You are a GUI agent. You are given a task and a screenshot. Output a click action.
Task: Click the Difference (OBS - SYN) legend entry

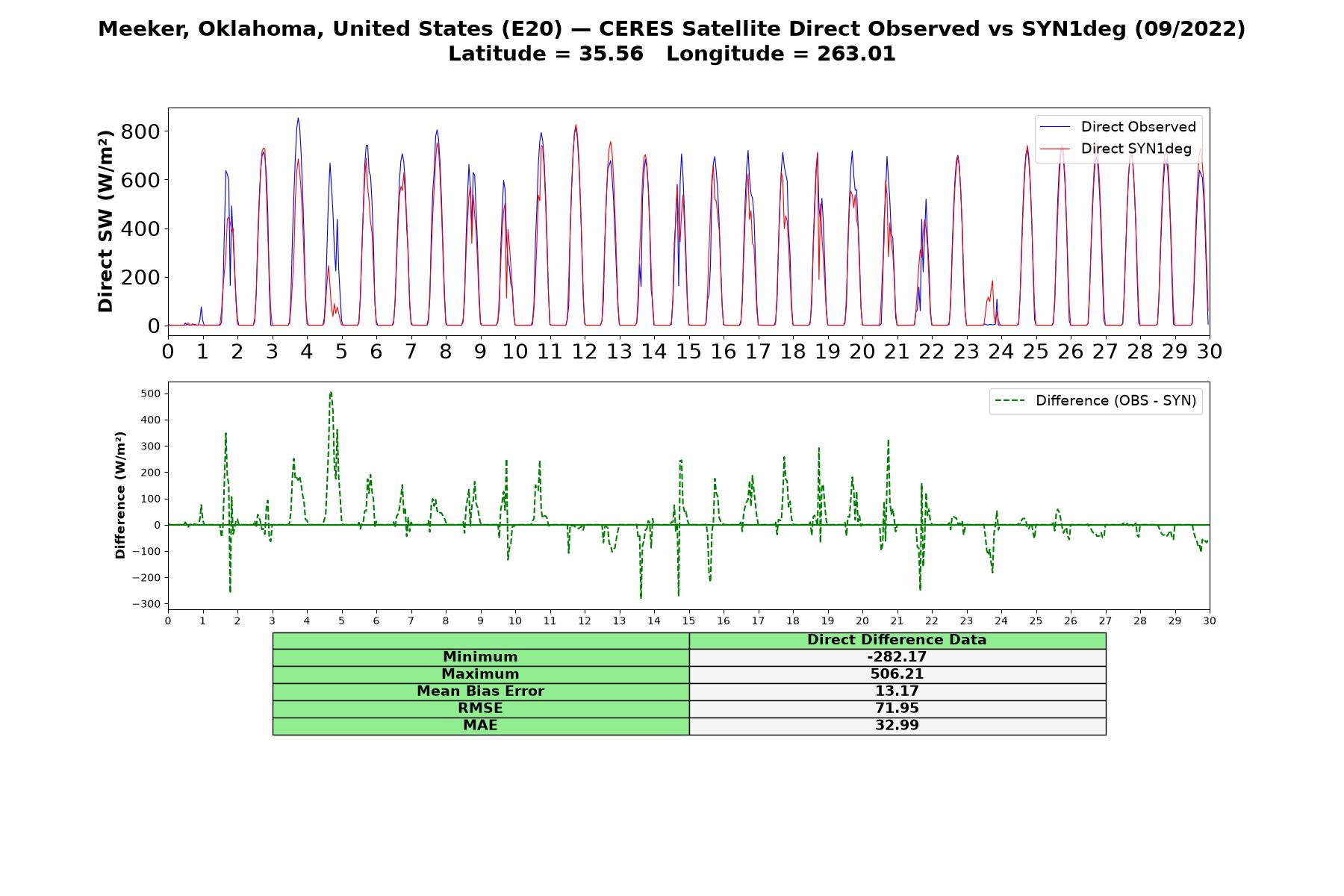1096,401
